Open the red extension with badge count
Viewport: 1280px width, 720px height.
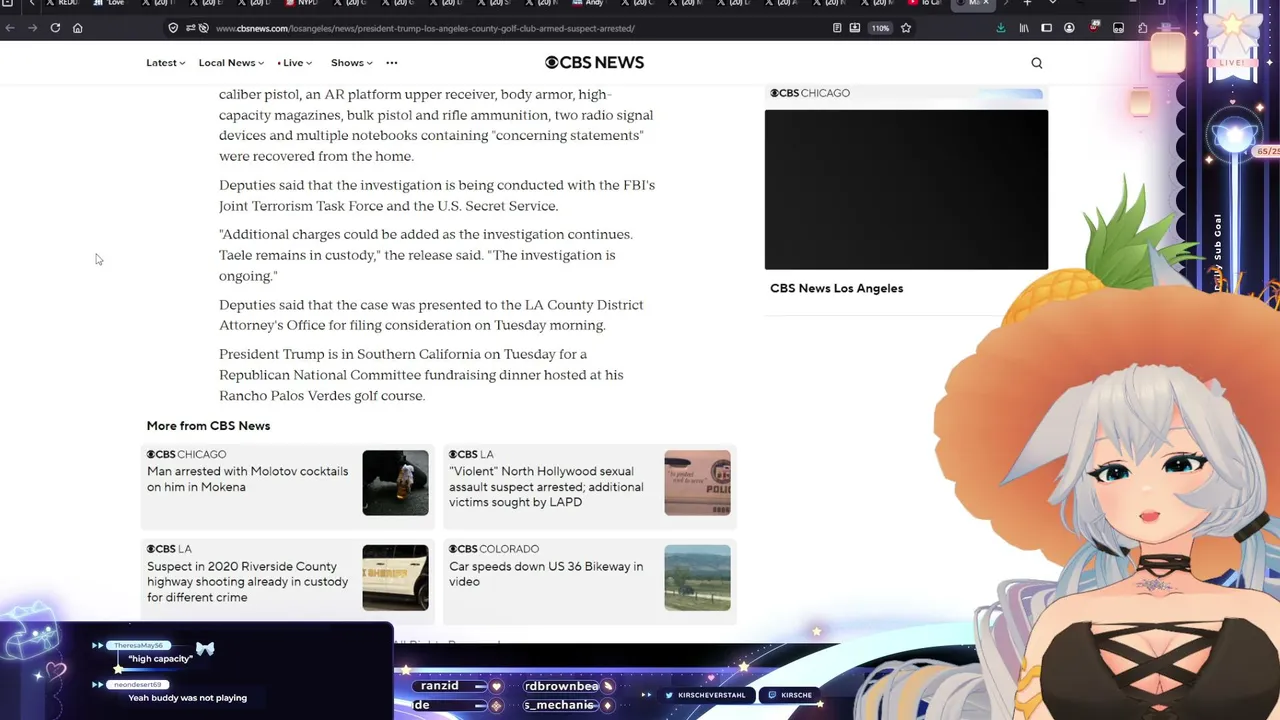point(1095,27)
